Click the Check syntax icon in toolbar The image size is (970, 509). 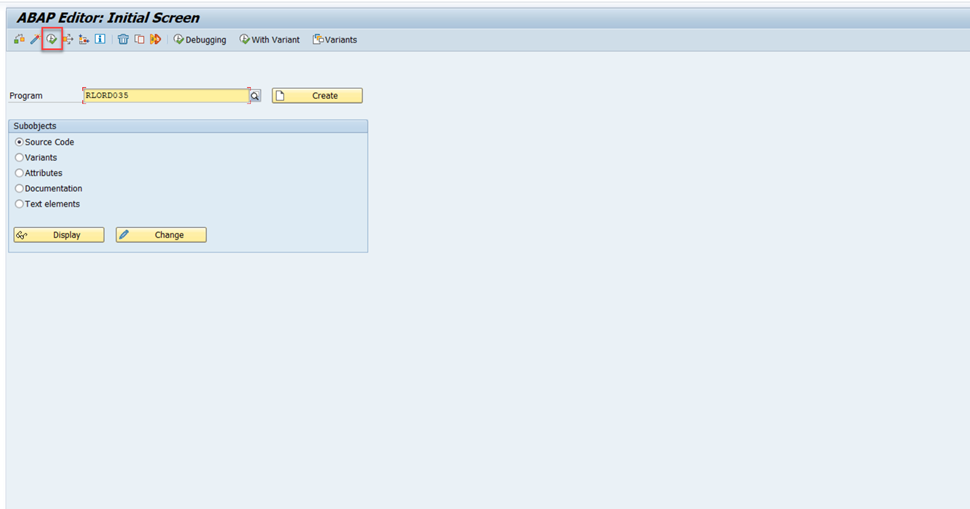19,40
